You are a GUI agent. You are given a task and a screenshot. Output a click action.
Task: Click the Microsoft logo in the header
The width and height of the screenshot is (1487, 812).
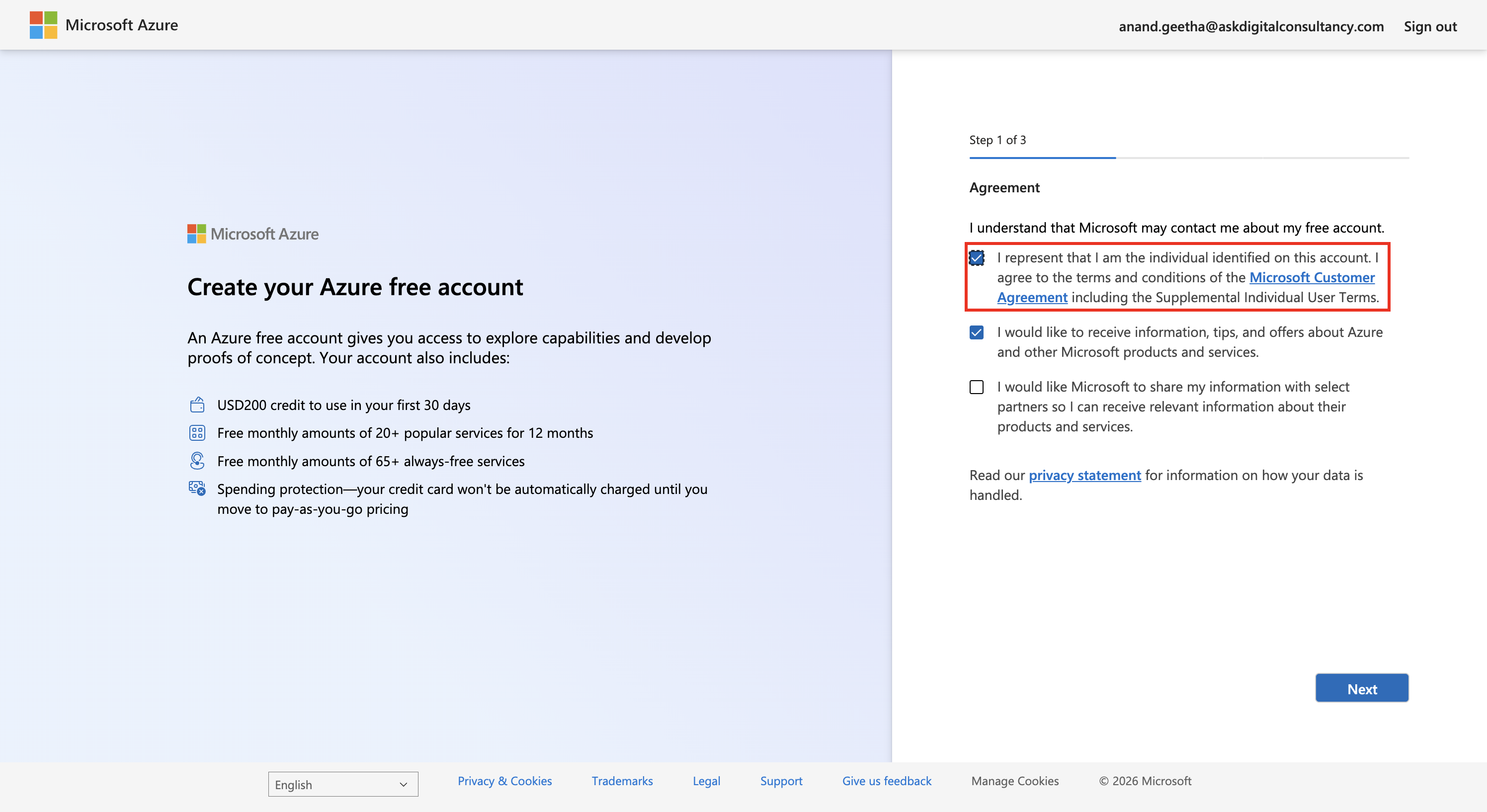(x=43, y=25)
